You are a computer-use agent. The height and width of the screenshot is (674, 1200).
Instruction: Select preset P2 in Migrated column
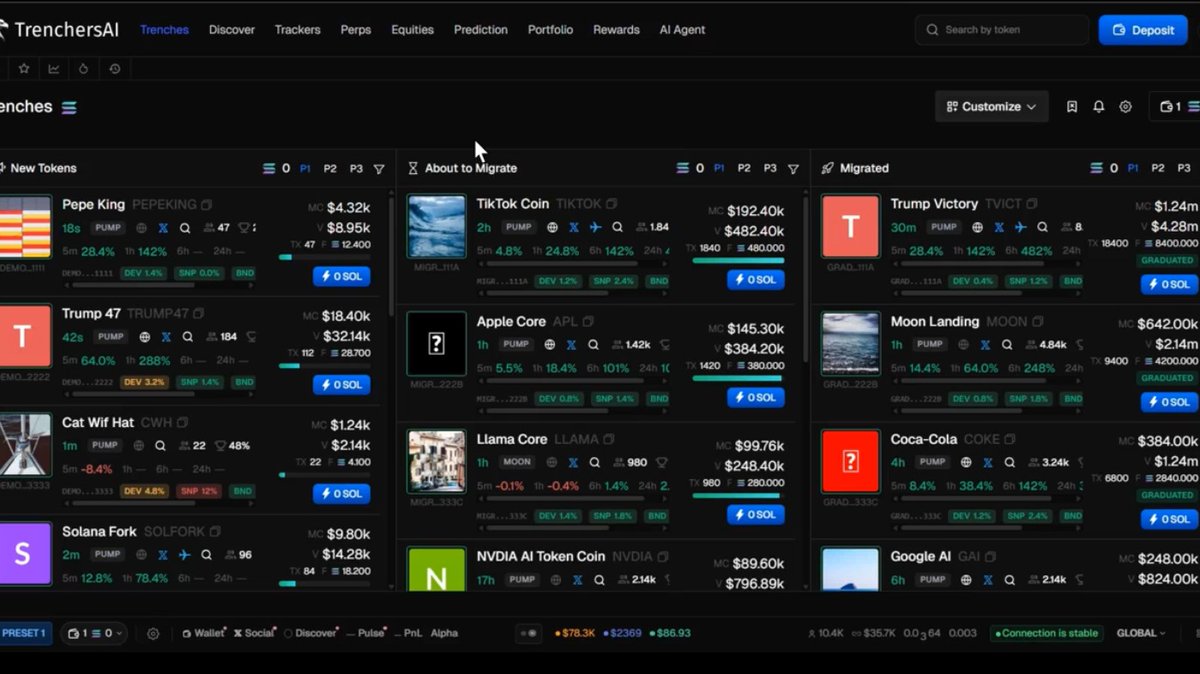[x=1158, y=168]
